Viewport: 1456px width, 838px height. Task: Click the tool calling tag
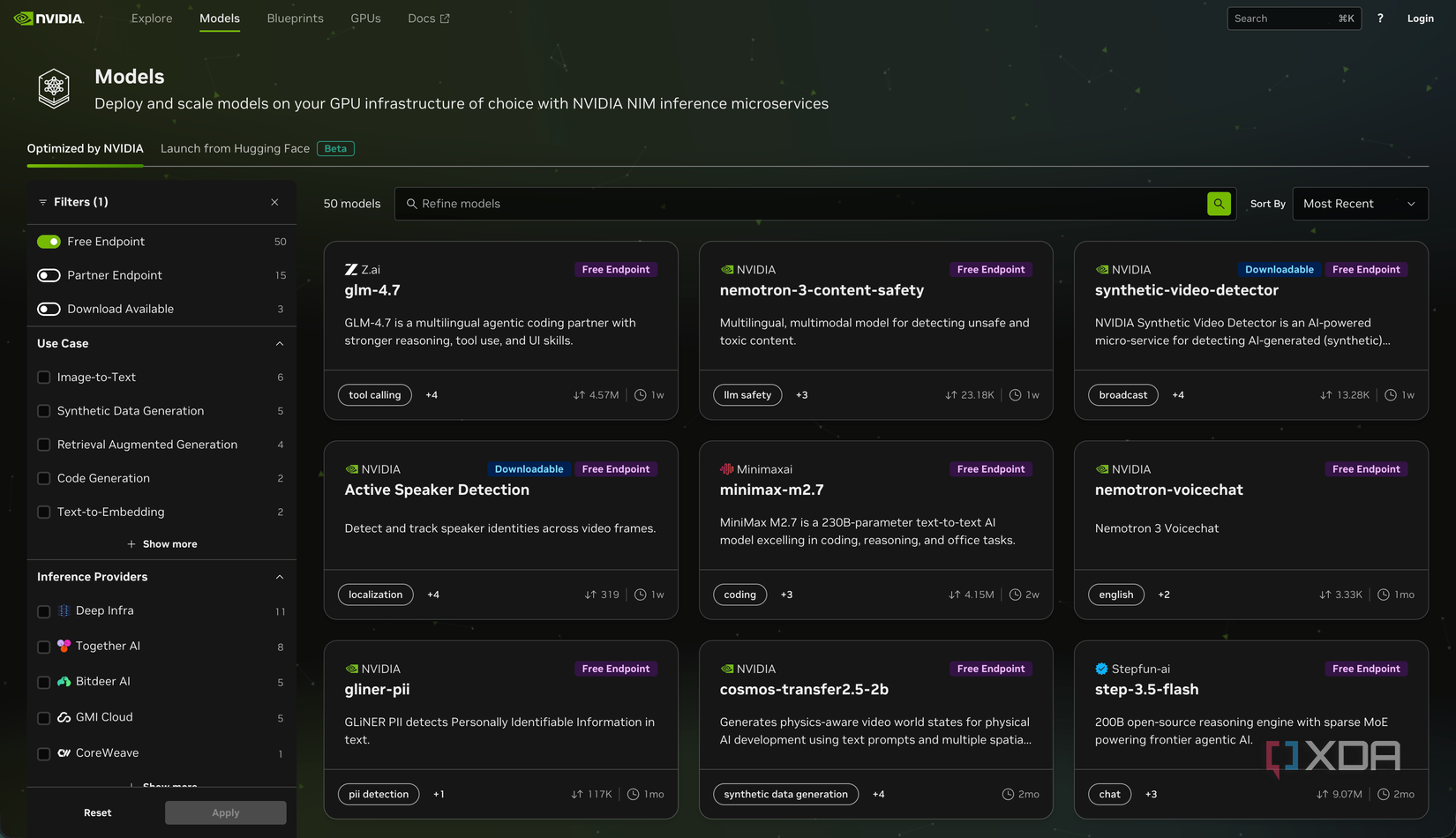point(374,395)
